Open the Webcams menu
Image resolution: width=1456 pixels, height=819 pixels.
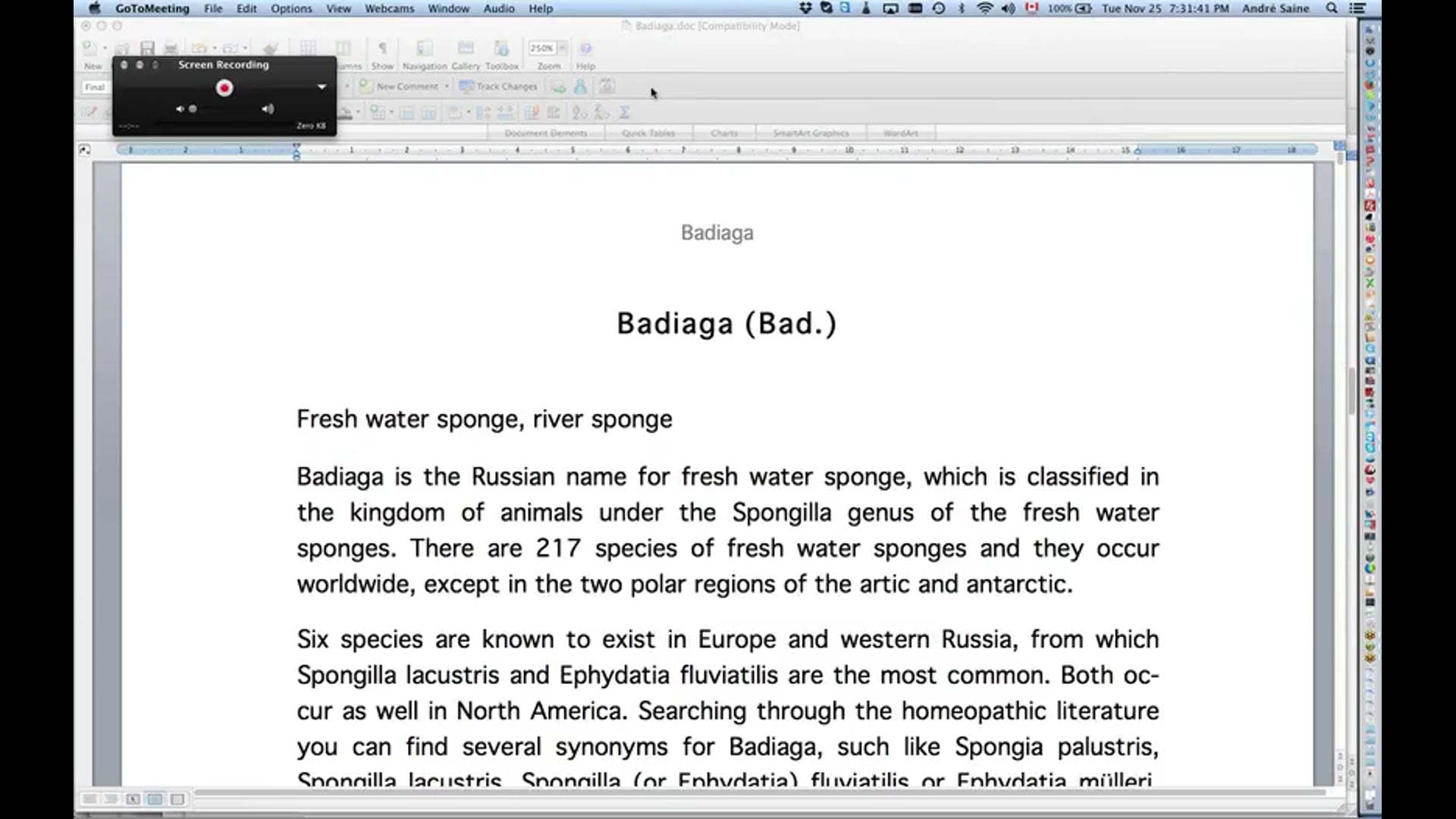click(x=389, y=8)
